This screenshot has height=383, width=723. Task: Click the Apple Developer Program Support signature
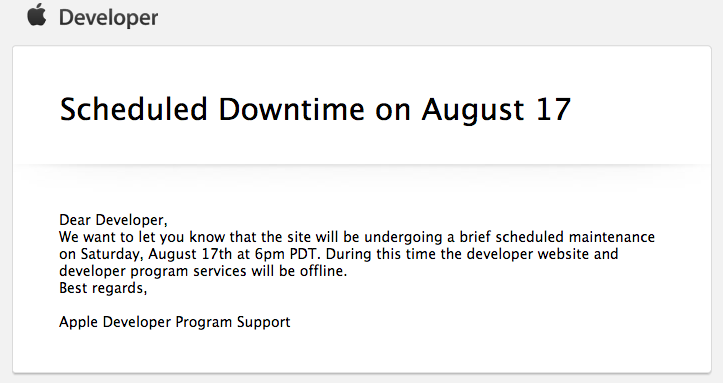[x=175, y=322]
